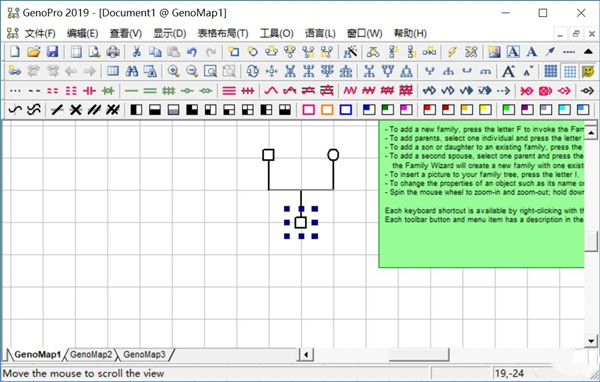Increase font size with large A arrow icon
Viewport: 600px width, 382px height.
click(509, 71)
